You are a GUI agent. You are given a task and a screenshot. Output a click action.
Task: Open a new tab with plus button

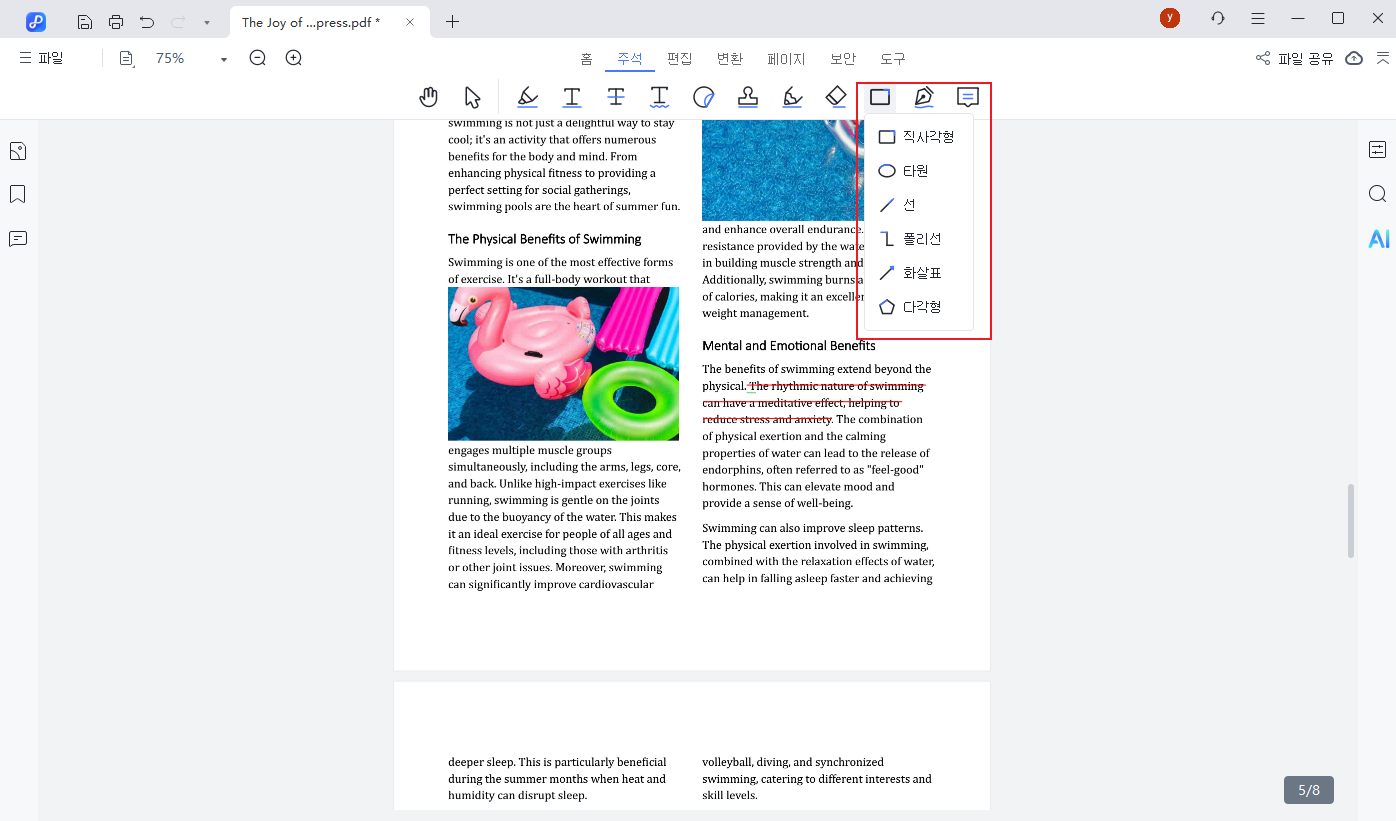(x=452, y=22)
